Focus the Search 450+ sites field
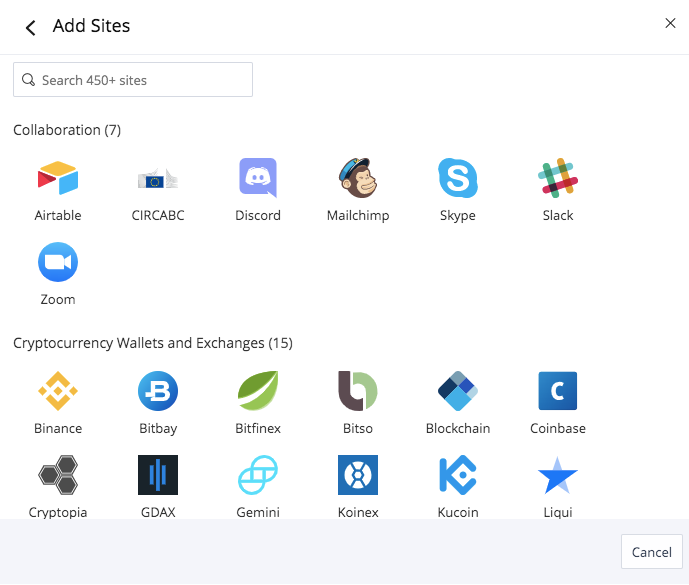The image size is (689, 585). click(133, 80)
